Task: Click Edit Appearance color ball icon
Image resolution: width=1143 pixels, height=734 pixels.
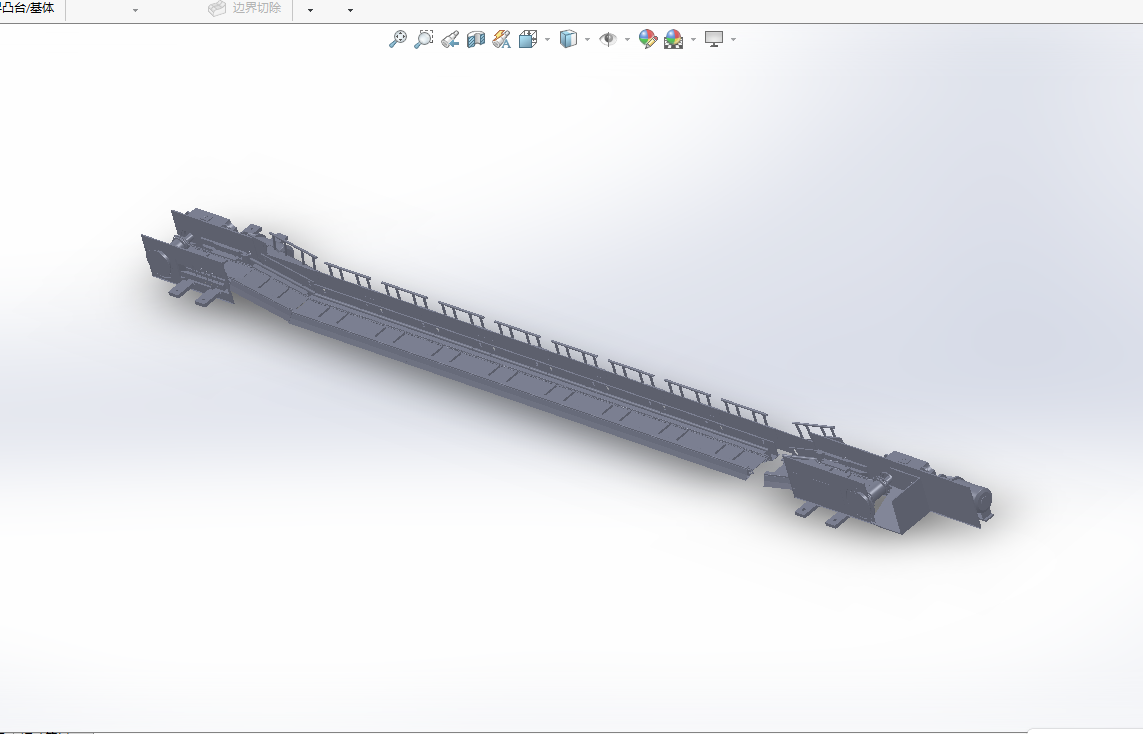Action: point(647,39)
